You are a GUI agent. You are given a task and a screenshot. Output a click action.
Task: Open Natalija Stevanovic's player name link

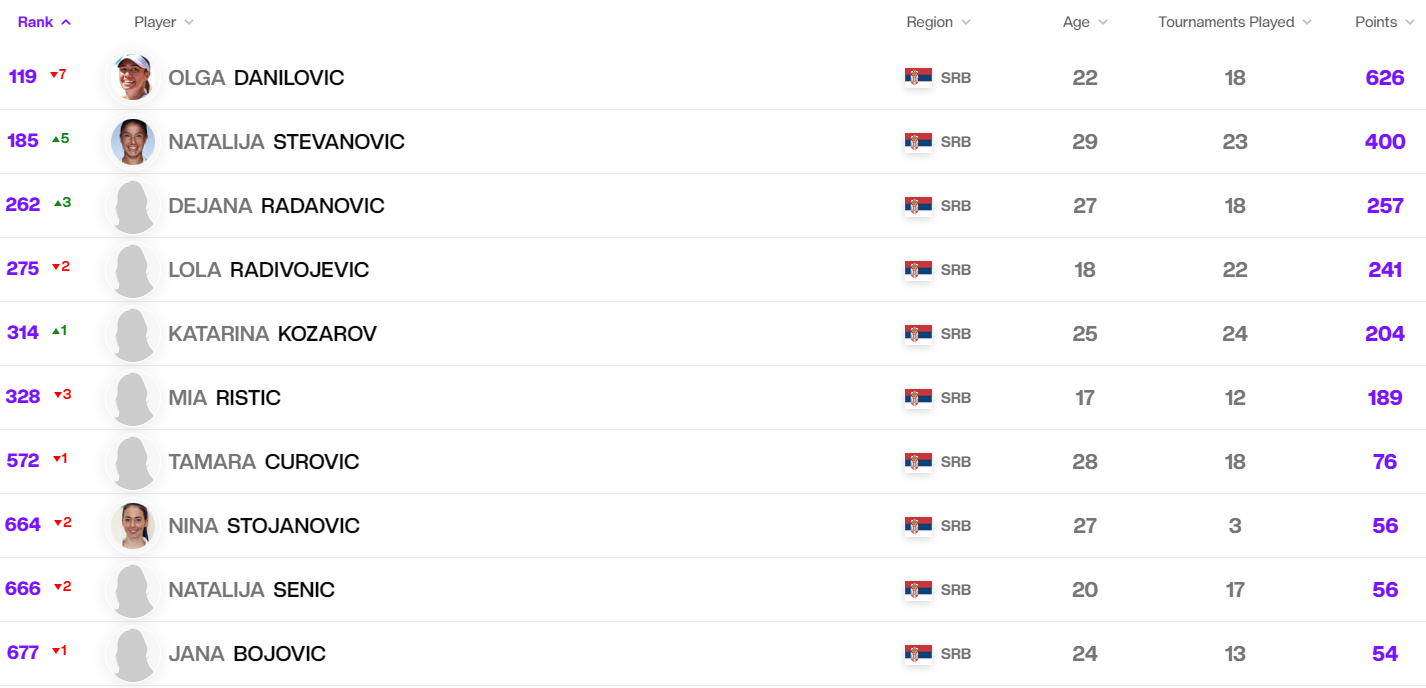[286, 142]
